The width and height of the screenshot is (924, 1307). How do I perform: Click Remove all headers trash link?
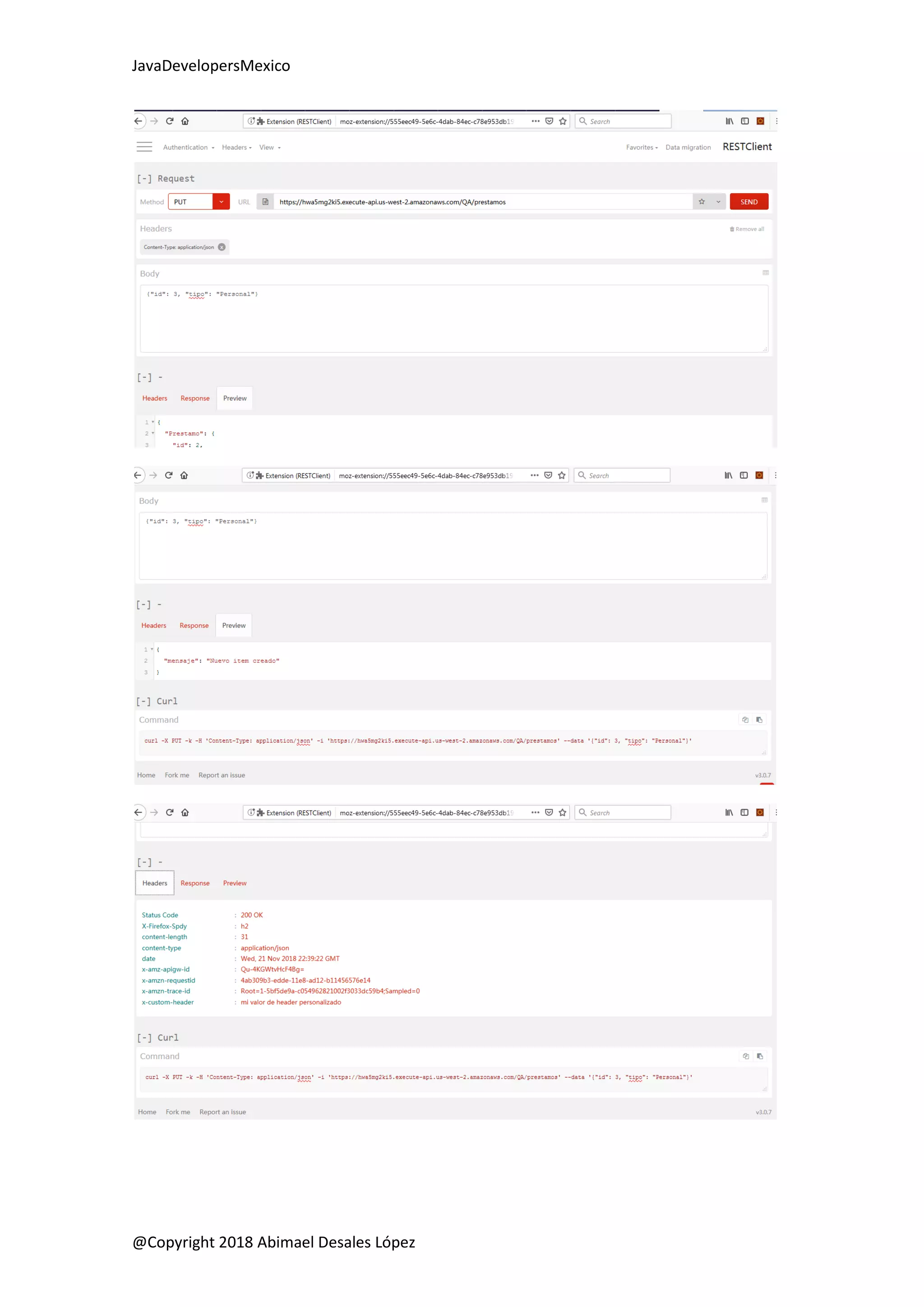(747, 229)
